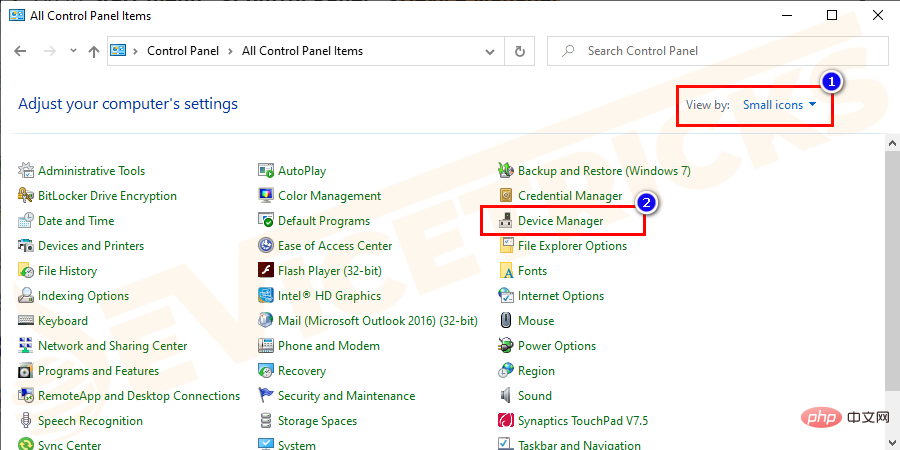Open the System link
Screen dimensions: 900x450
297,445
